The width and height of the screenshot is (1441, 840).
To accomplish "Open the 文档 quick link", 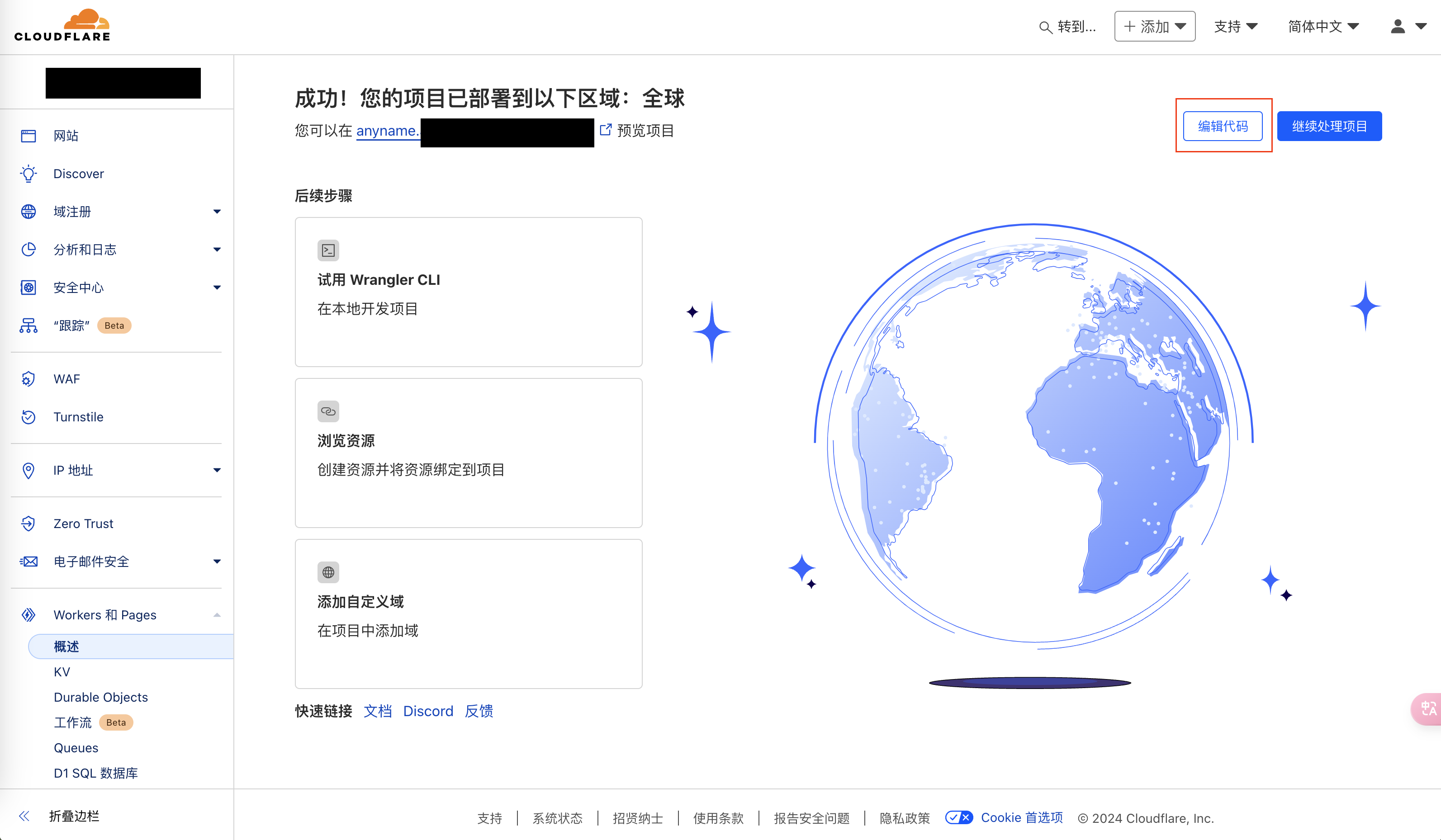I will pos(378,711).
